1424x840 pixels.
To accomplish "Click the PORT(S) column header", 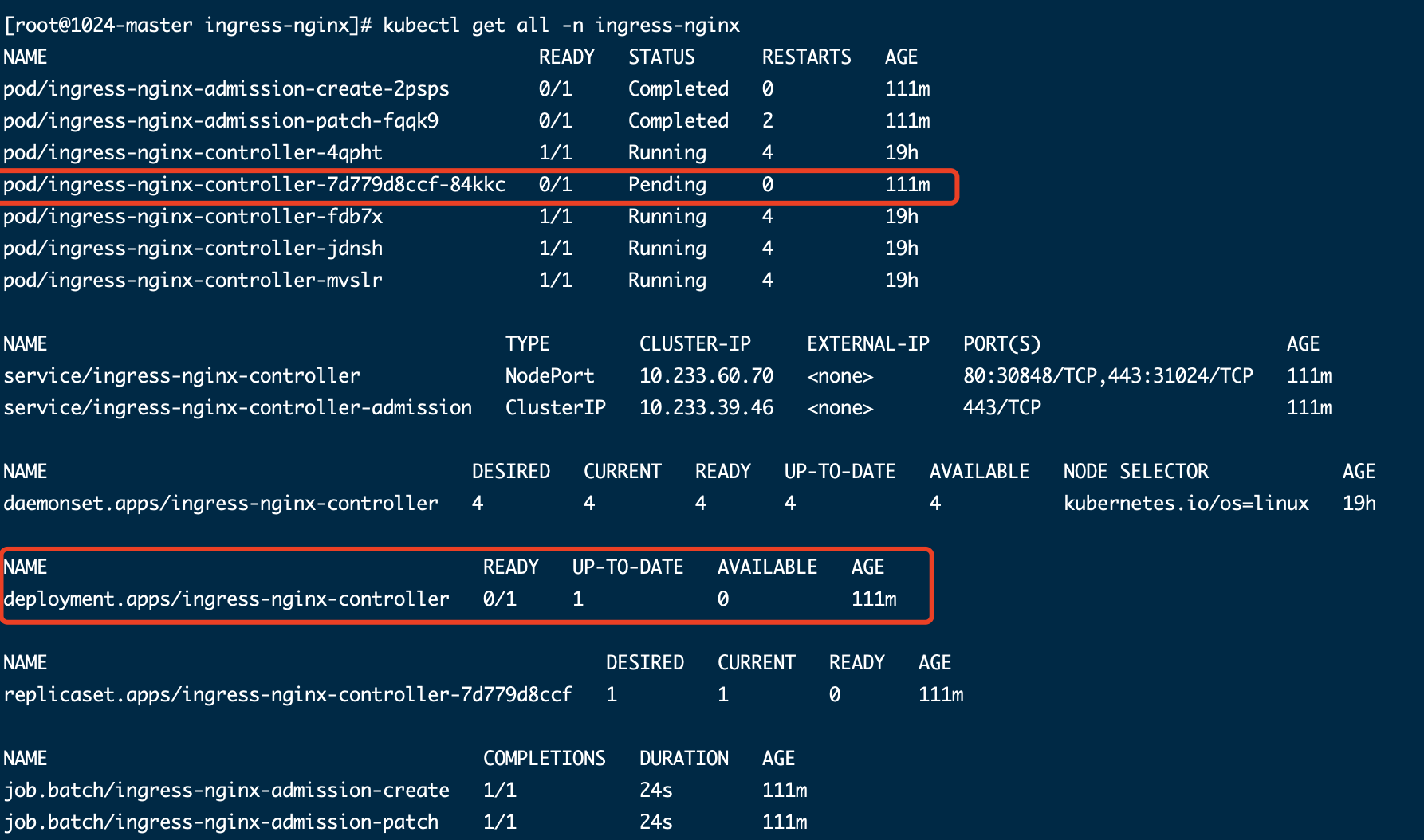I will 1002,344.
